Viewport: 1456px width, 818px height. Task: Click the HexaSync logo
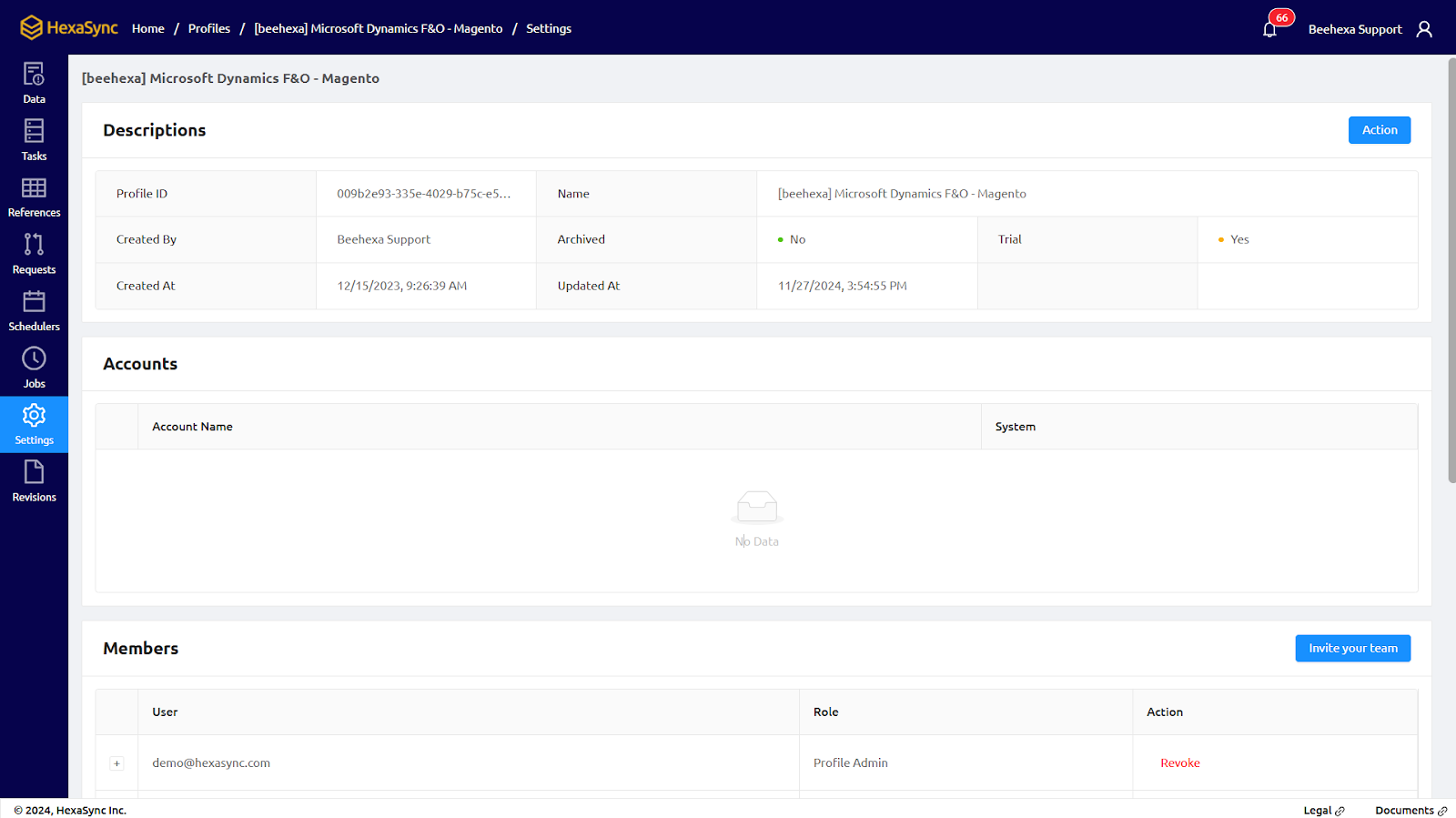(x=69, y=28)
